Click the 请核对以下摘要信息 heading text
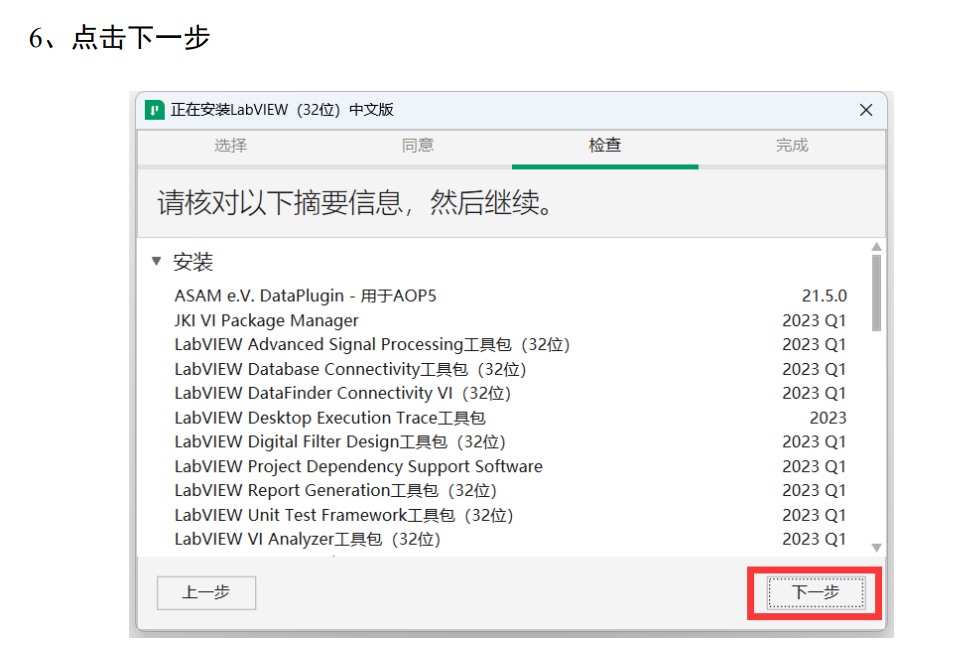The image size is (958, 651). tap(354, 203)
